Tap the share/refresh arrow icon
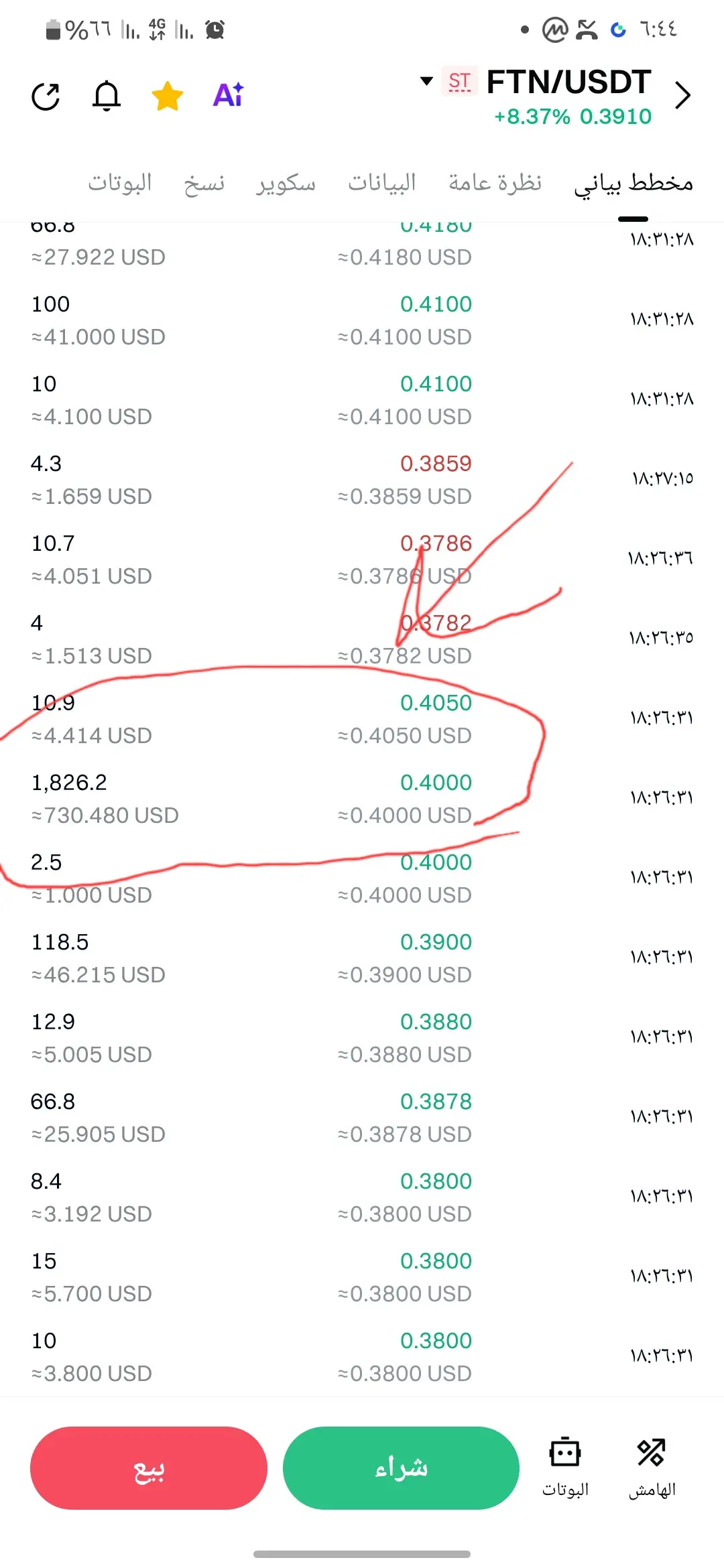This screenshot has width=724, height=1568. coord(46,96)
